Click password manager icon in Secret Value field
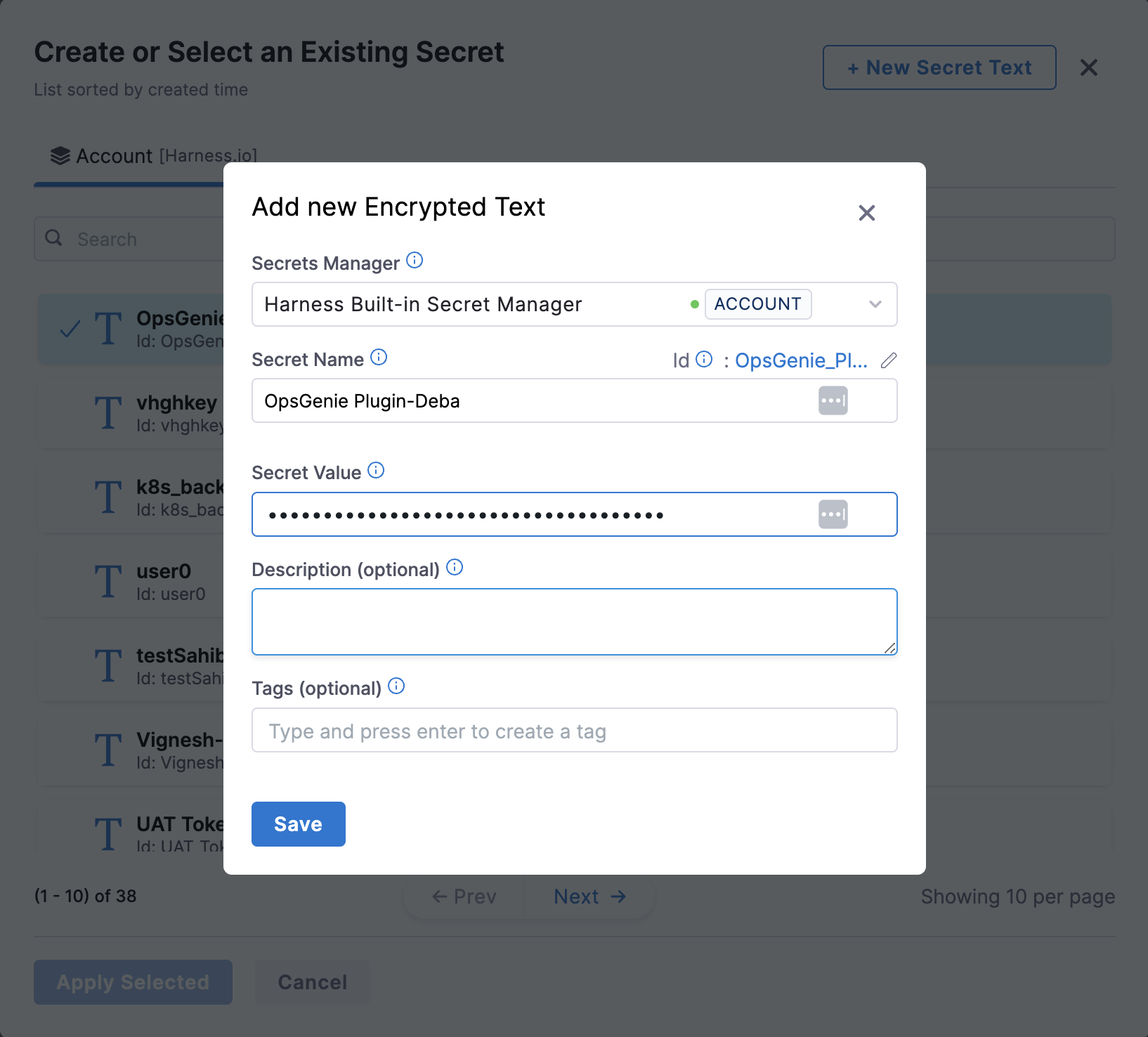This screenshot has height=1037, width=1148. pyautogui.click(x=833, y=514)
